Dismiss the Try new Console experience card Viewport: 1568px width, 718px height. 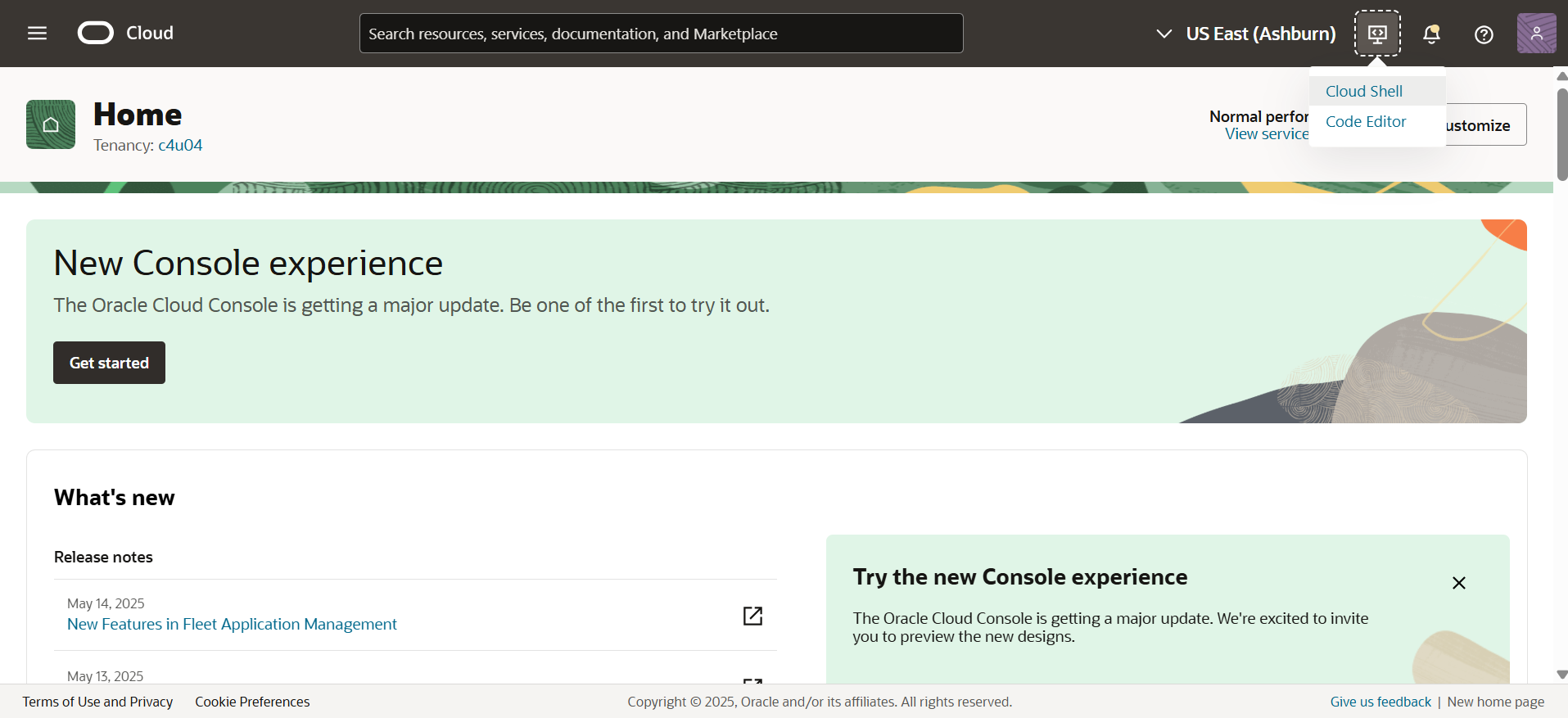[x=1458, y=583]
